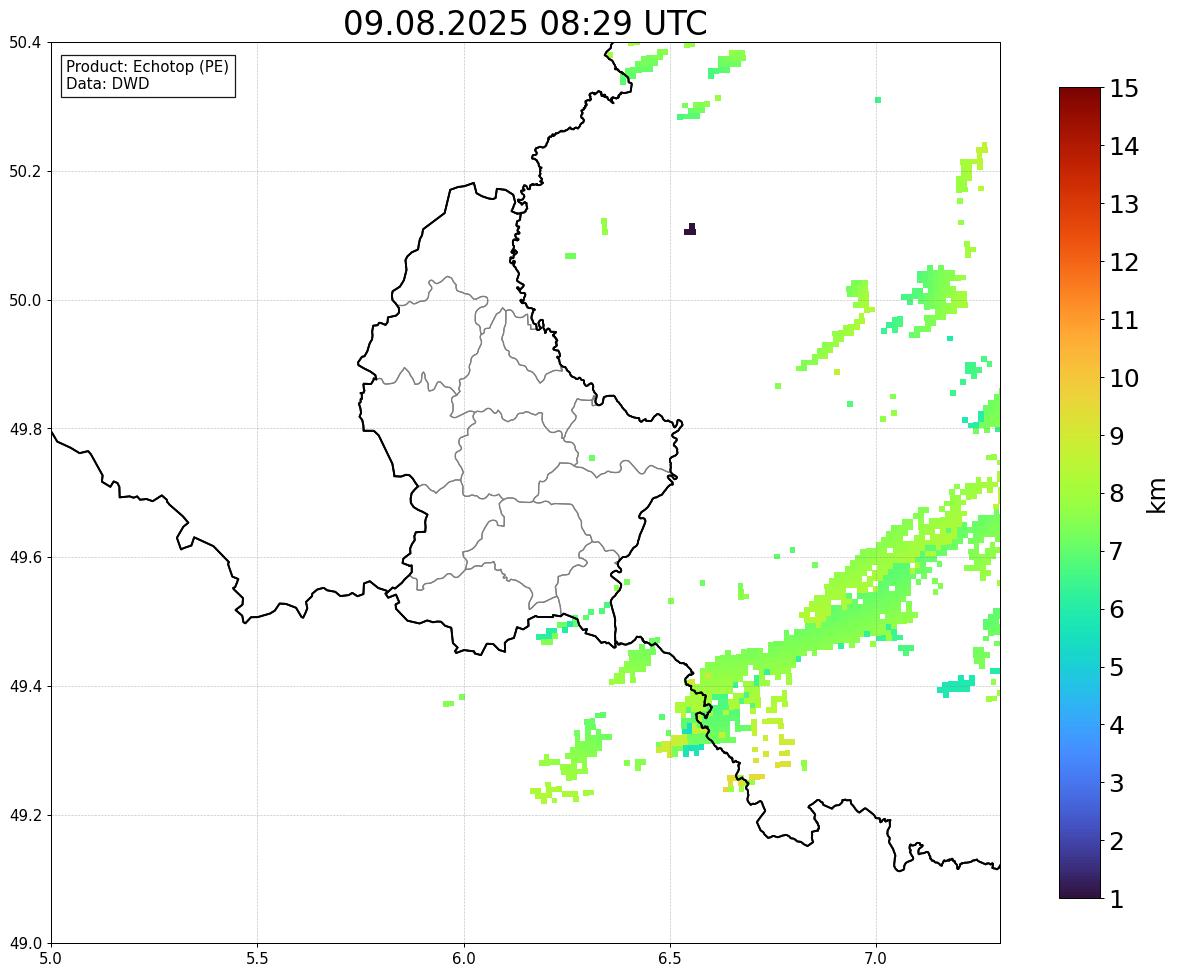
Task: Click colorbar tick label 7
Action: 1117,551
